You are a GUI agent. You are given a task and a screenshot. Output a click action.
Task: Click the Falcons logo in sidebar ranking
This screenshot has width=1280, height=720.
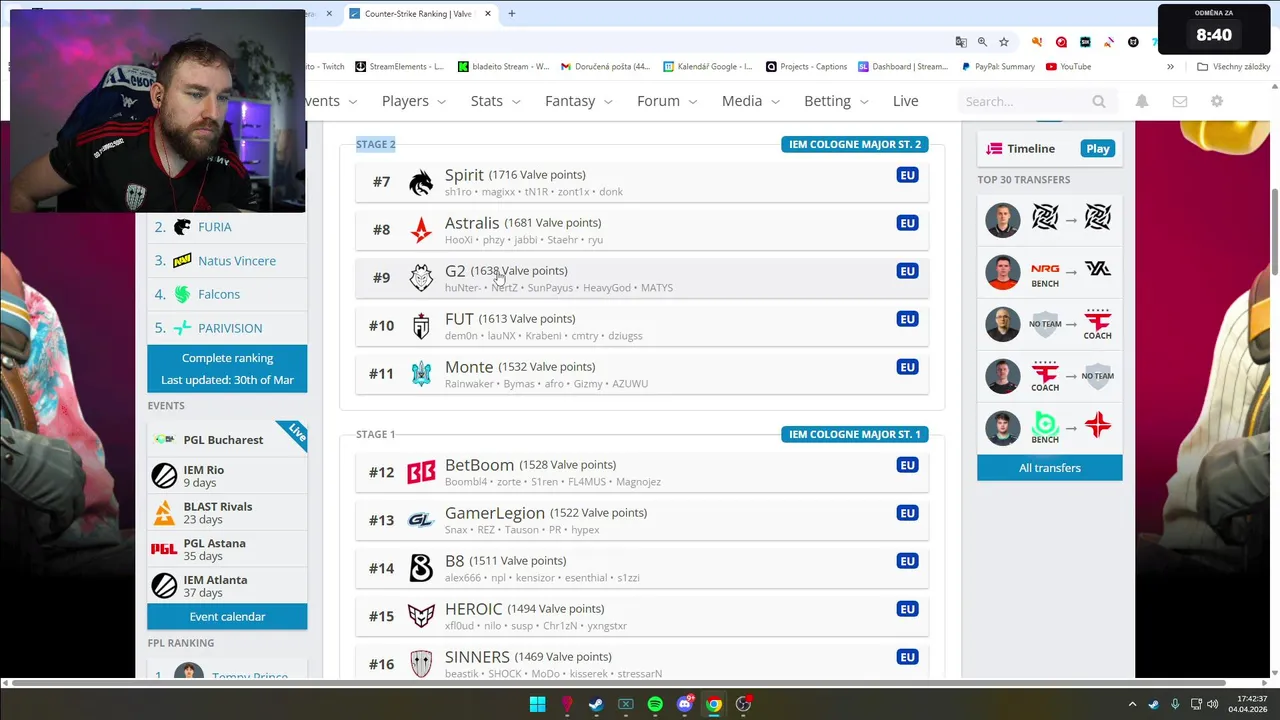(182, 294)
